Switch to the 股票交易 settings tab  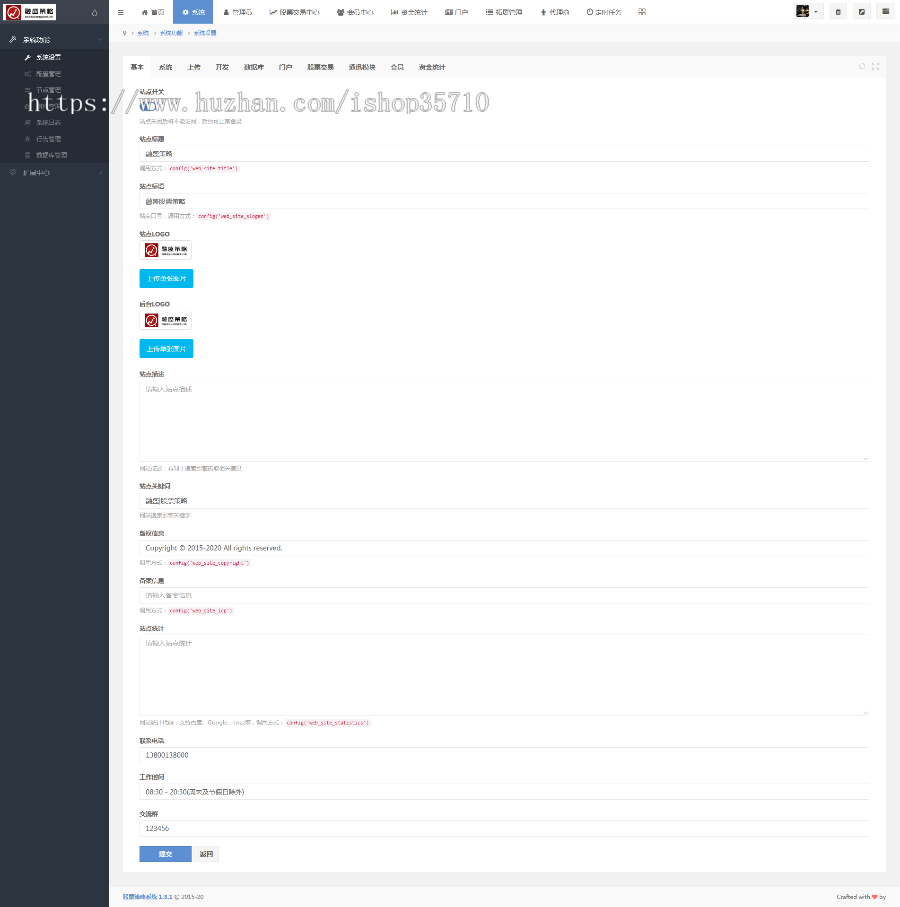(x=320, y=67)
